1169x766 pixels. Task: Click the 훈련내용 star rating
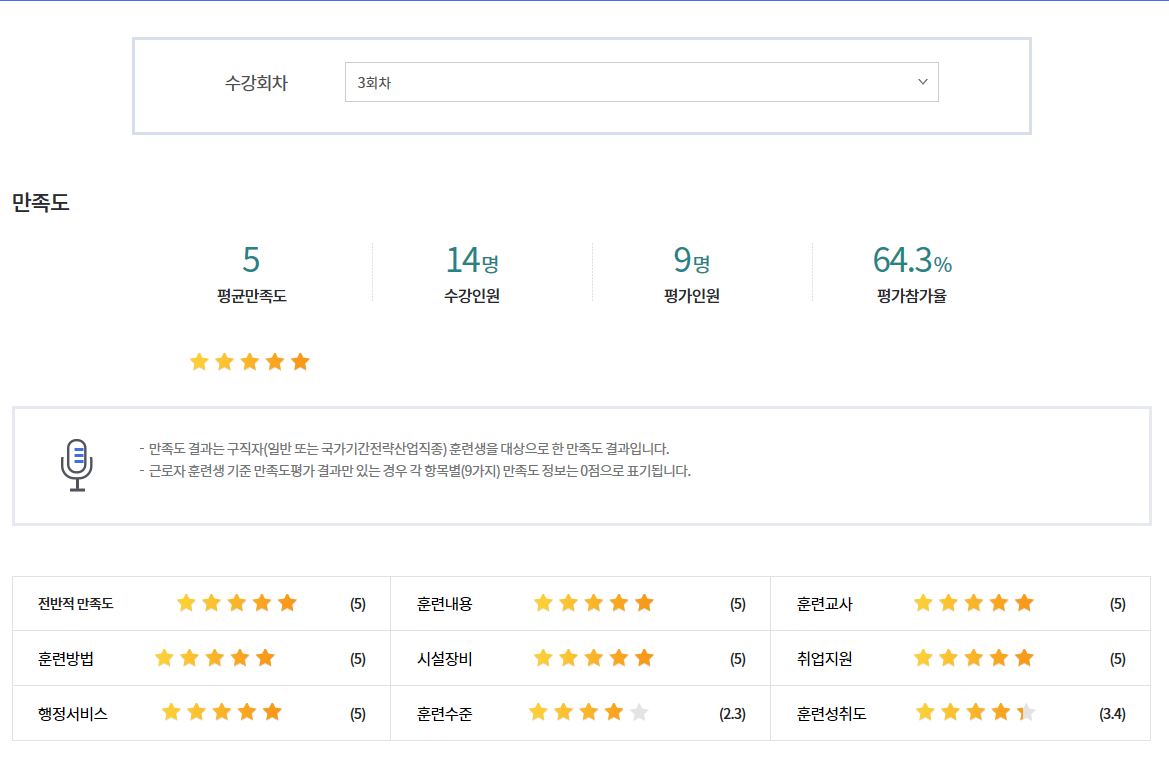point(593,603)
